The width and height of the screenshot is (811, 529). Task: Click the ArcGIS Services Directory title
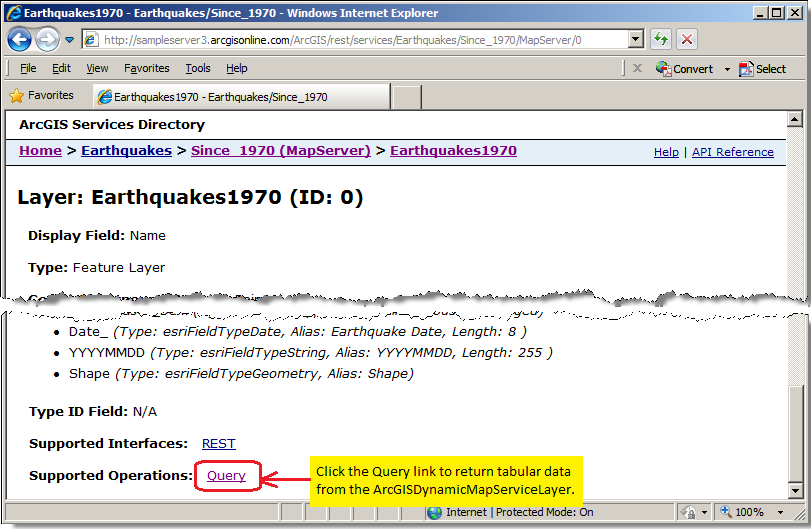pyautogui.click(x=112, y=125)
